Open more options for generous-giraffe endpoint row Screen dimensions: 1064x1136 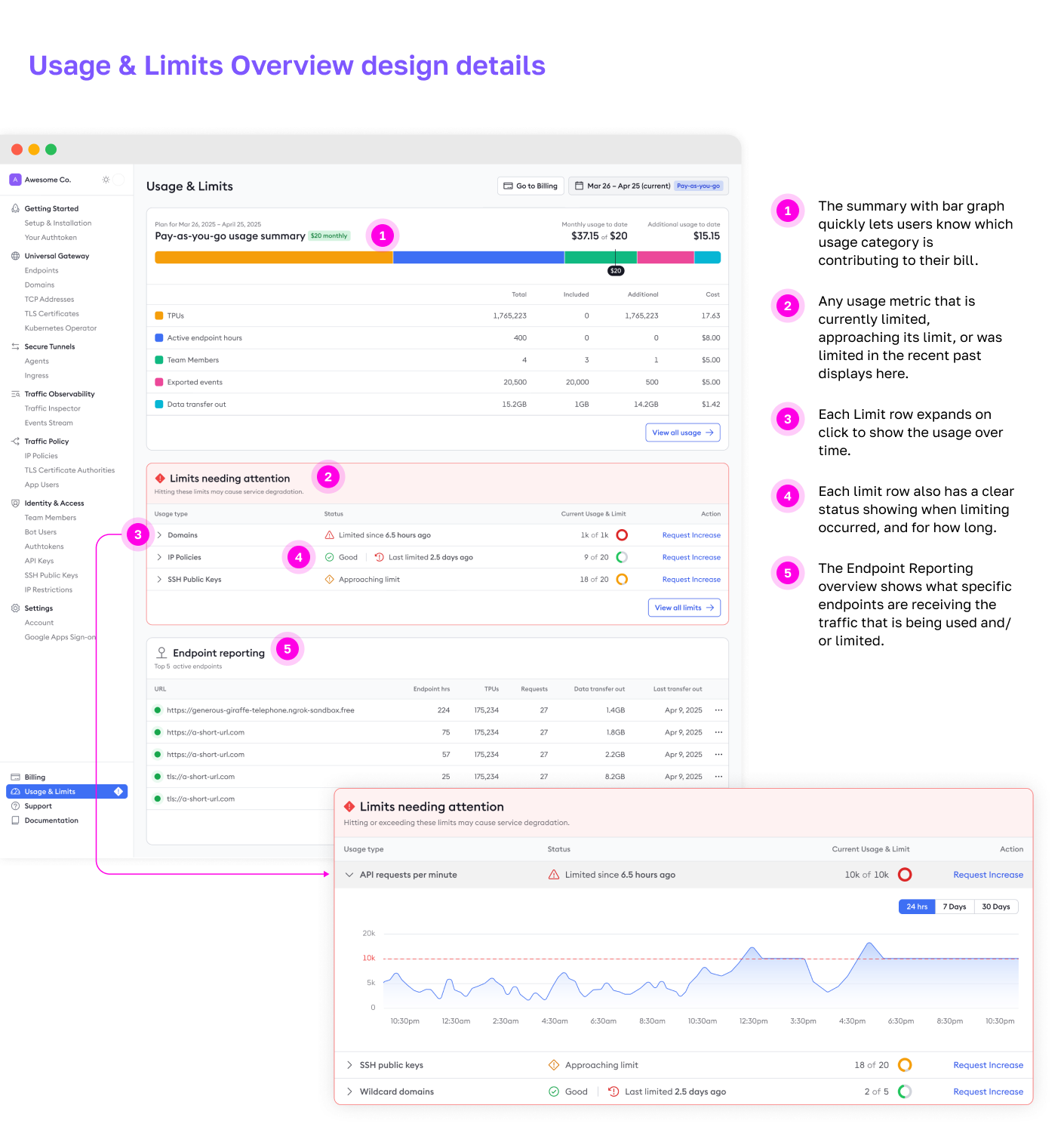718,710
